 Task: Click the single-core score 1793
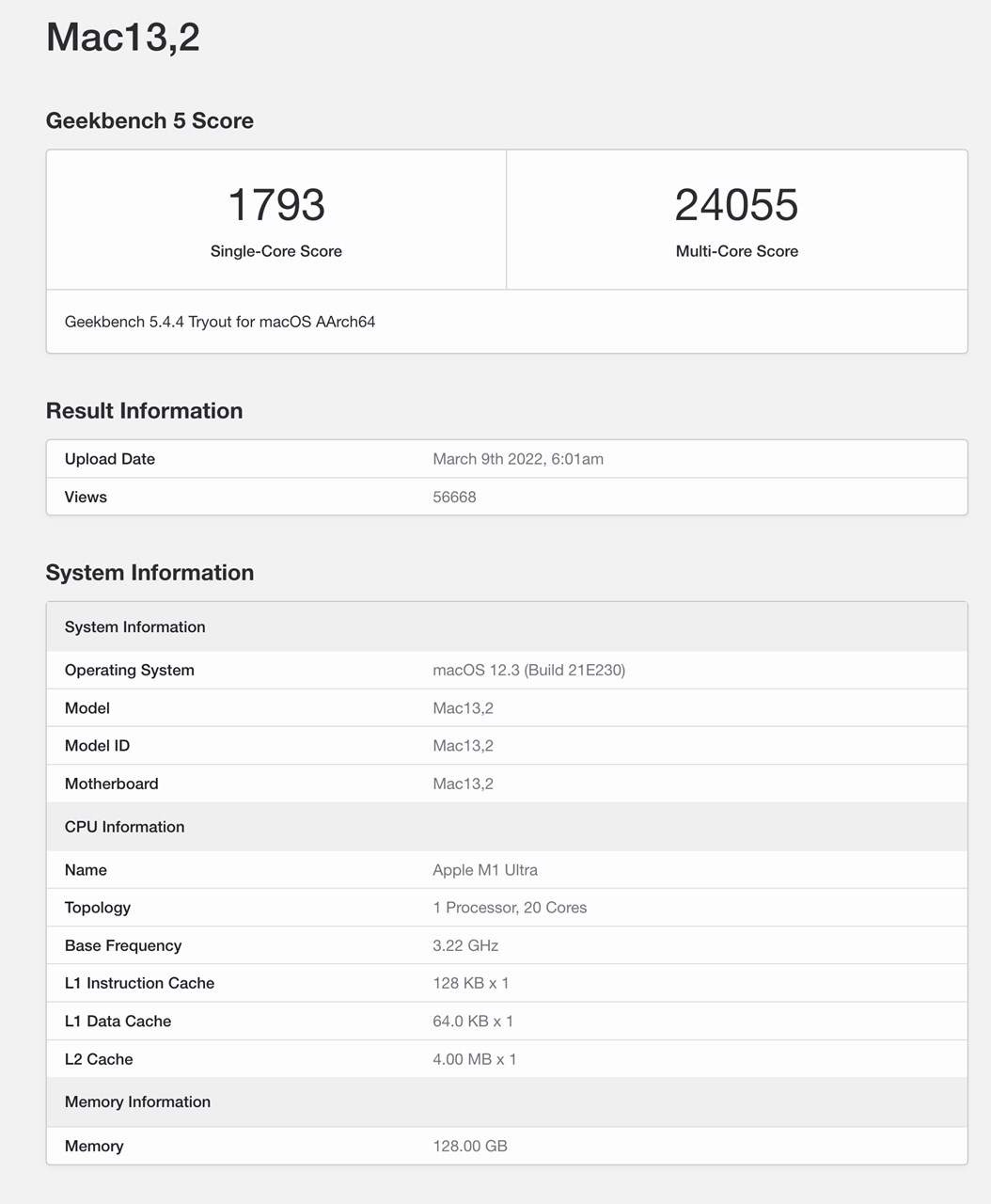275,205
